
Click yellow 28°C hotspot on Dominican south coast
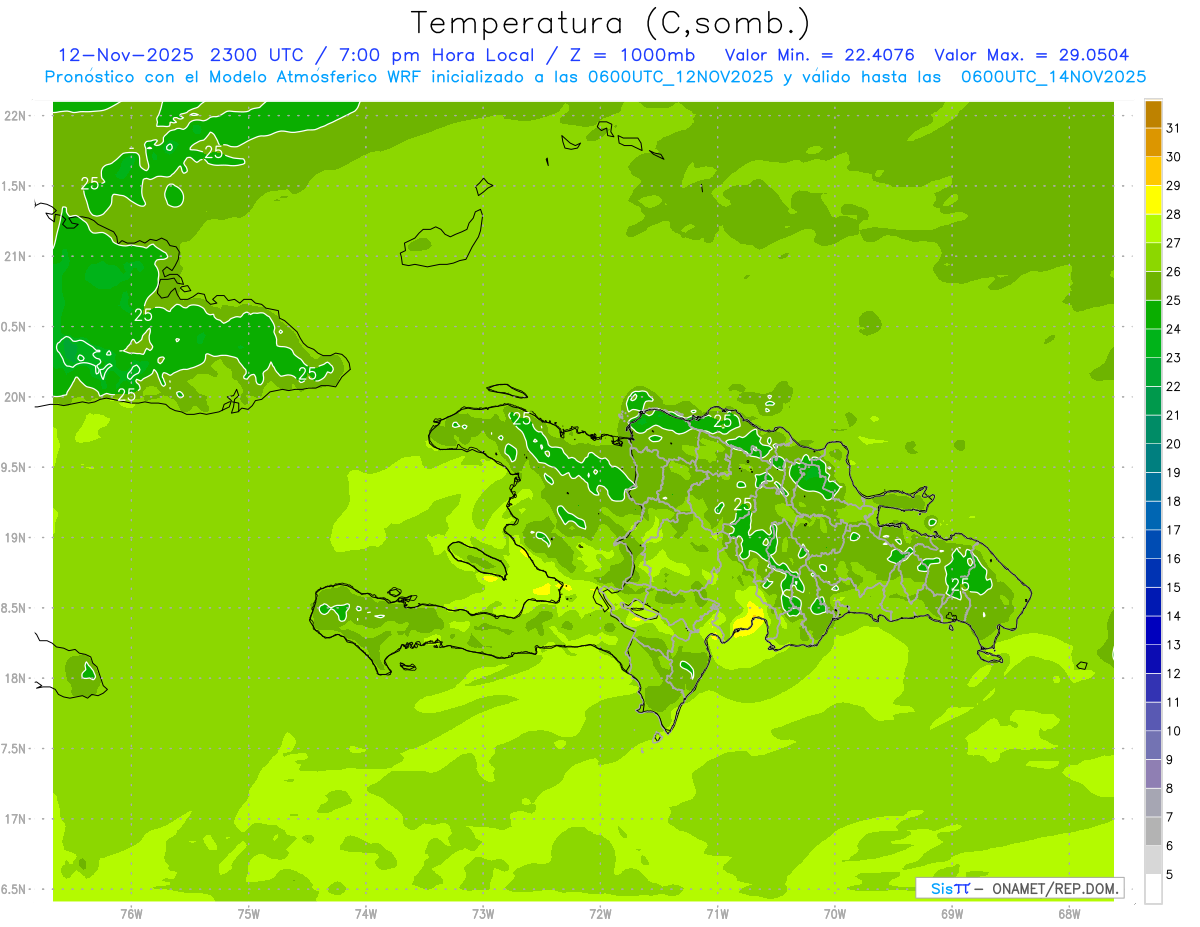click(747, 621)
